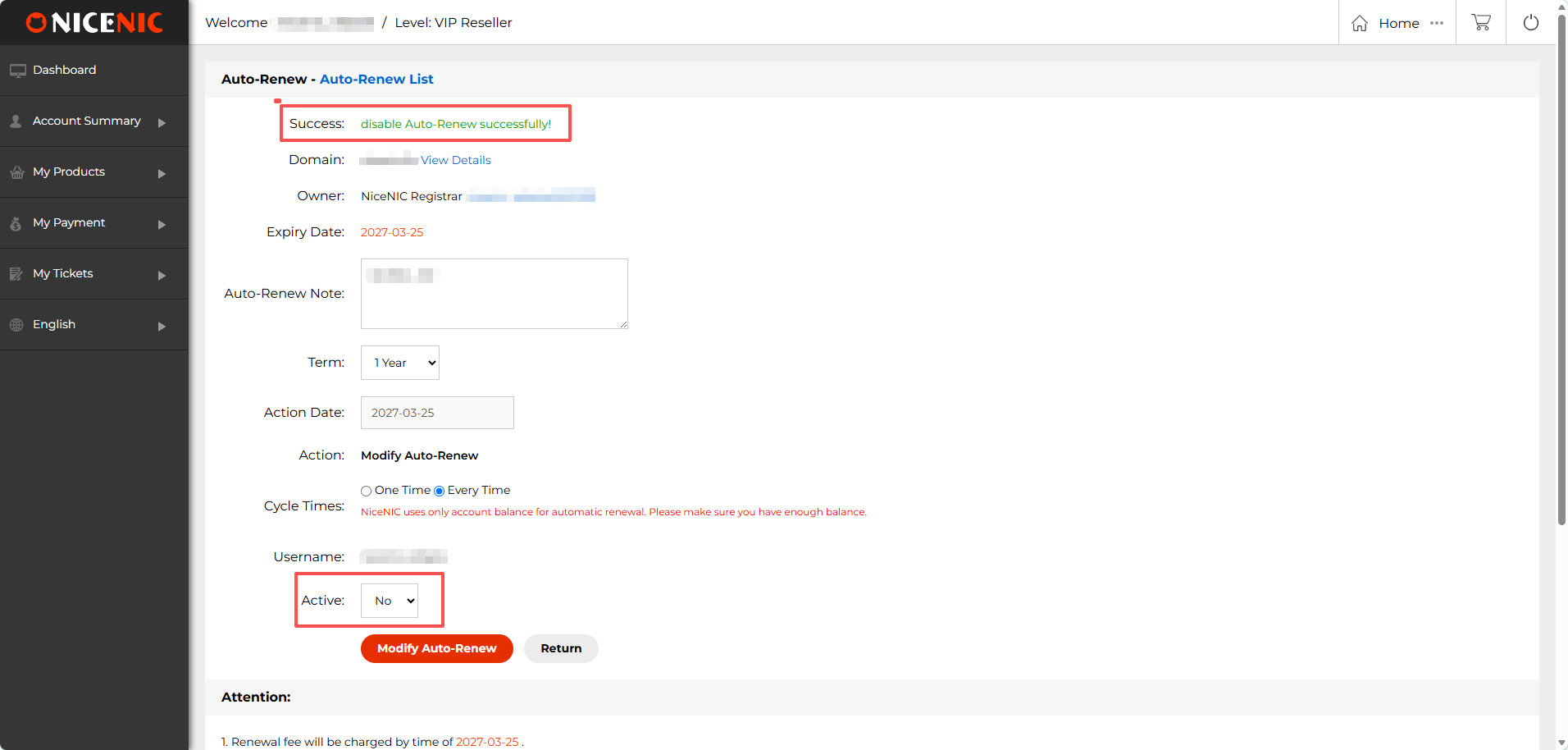The width and height of the screenshot is (1568, 750).
Task: Open the My Payment menu item
Action: (94, 223)
